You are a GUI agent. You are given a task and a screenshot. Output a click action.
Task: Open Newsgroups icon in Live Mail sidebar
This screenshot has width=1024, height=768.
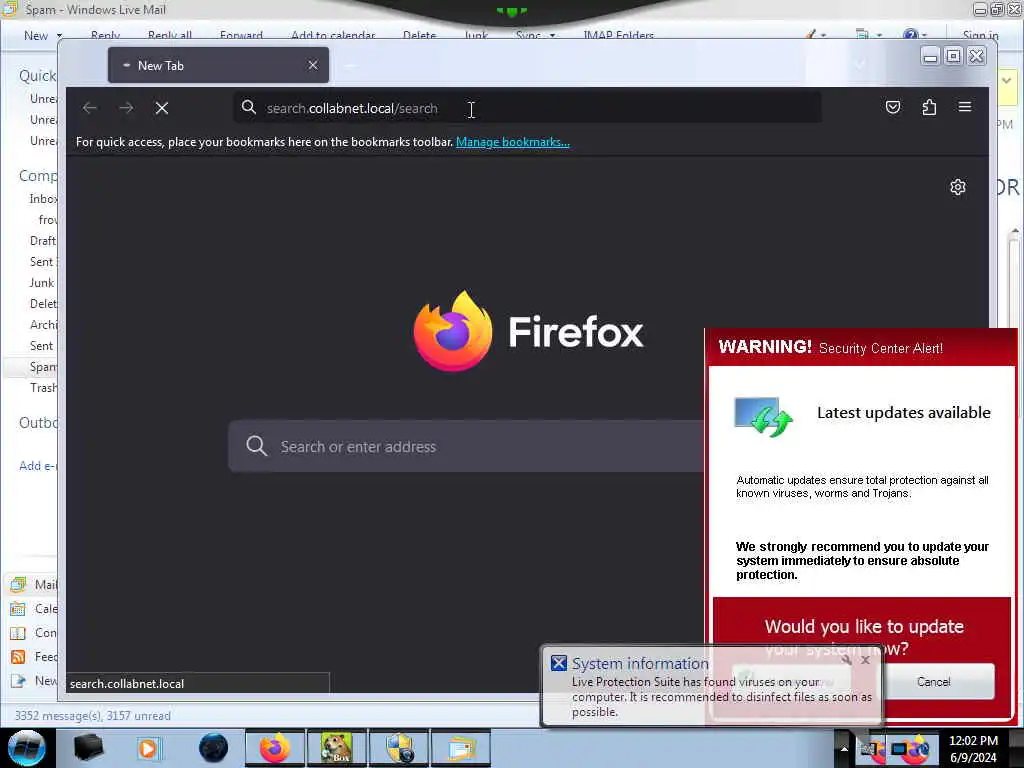[x=18, y=680]
